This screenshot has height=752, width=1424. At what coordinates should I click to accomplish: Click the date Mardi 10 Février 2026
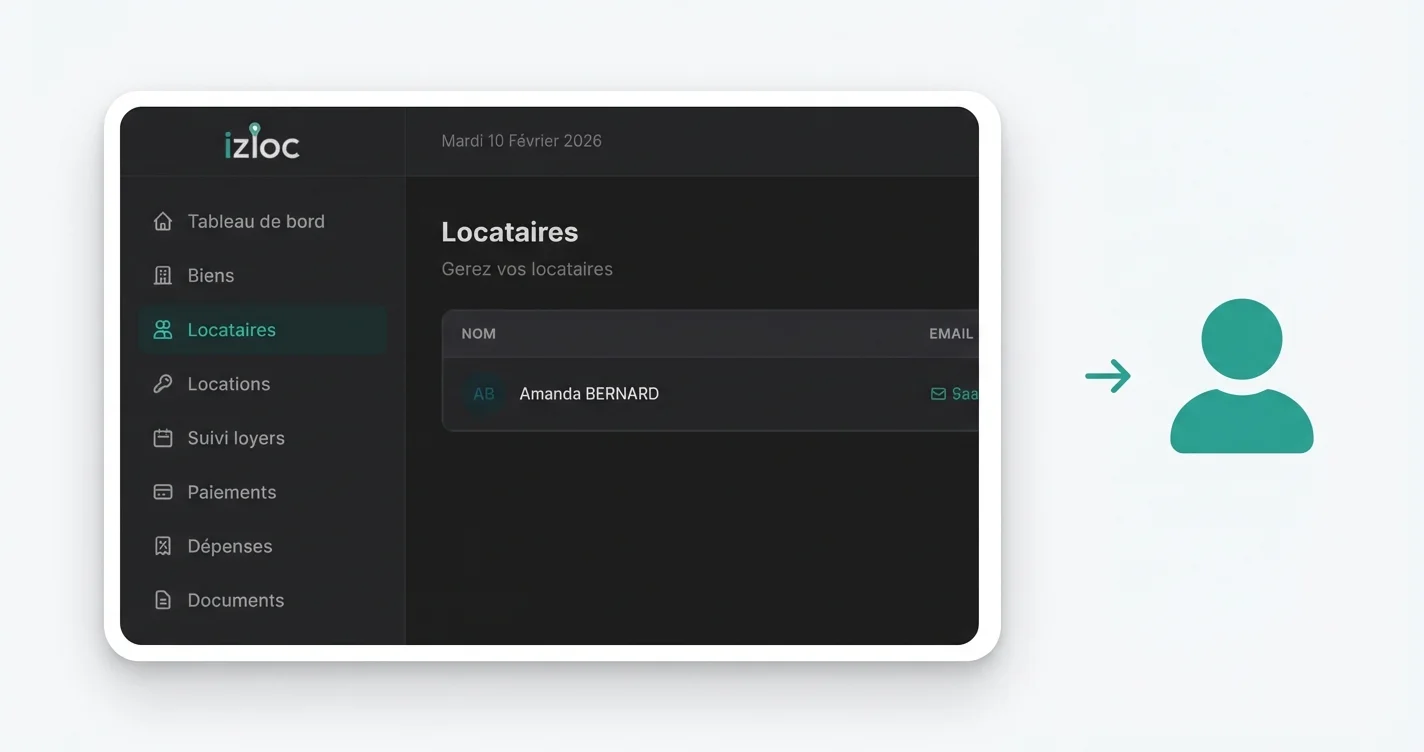521,141
